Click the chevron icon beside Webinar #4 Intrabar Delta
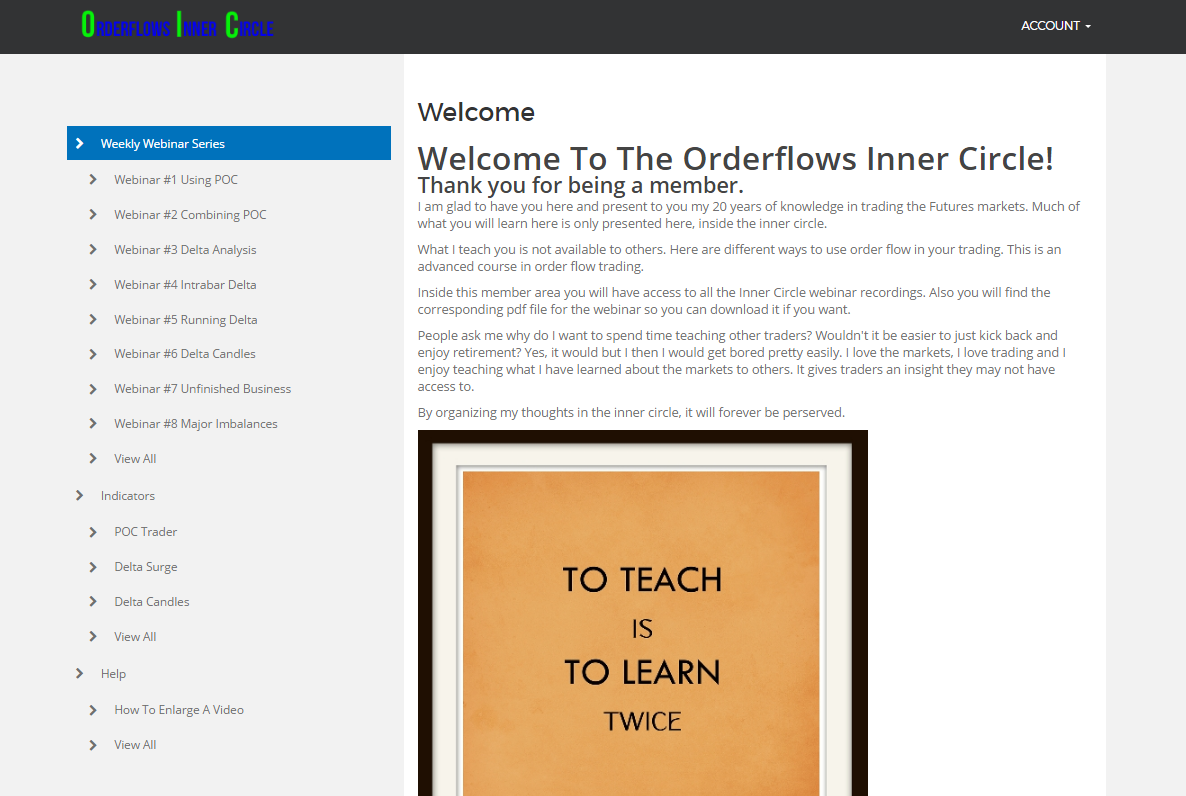Screen dimensions: 1186x796 coord(93,285)
